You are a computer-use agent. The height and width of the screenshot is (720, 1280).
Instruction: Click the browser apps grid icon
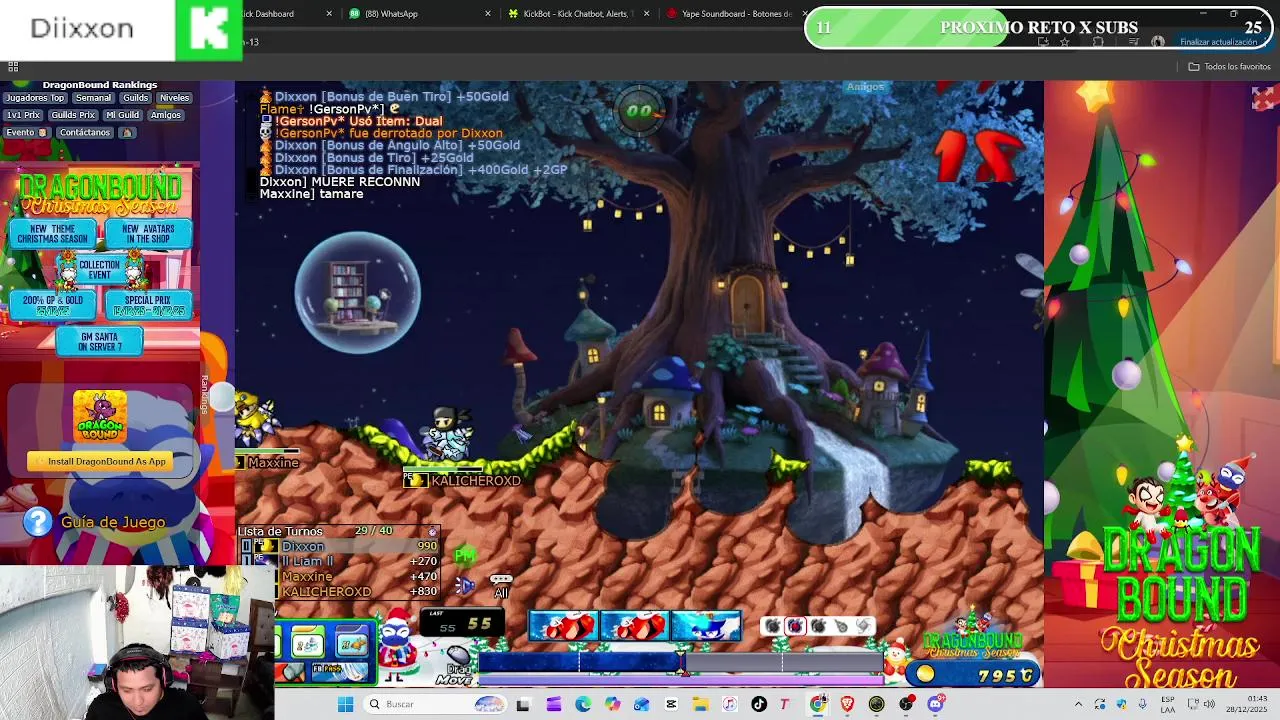pos(13,67)
